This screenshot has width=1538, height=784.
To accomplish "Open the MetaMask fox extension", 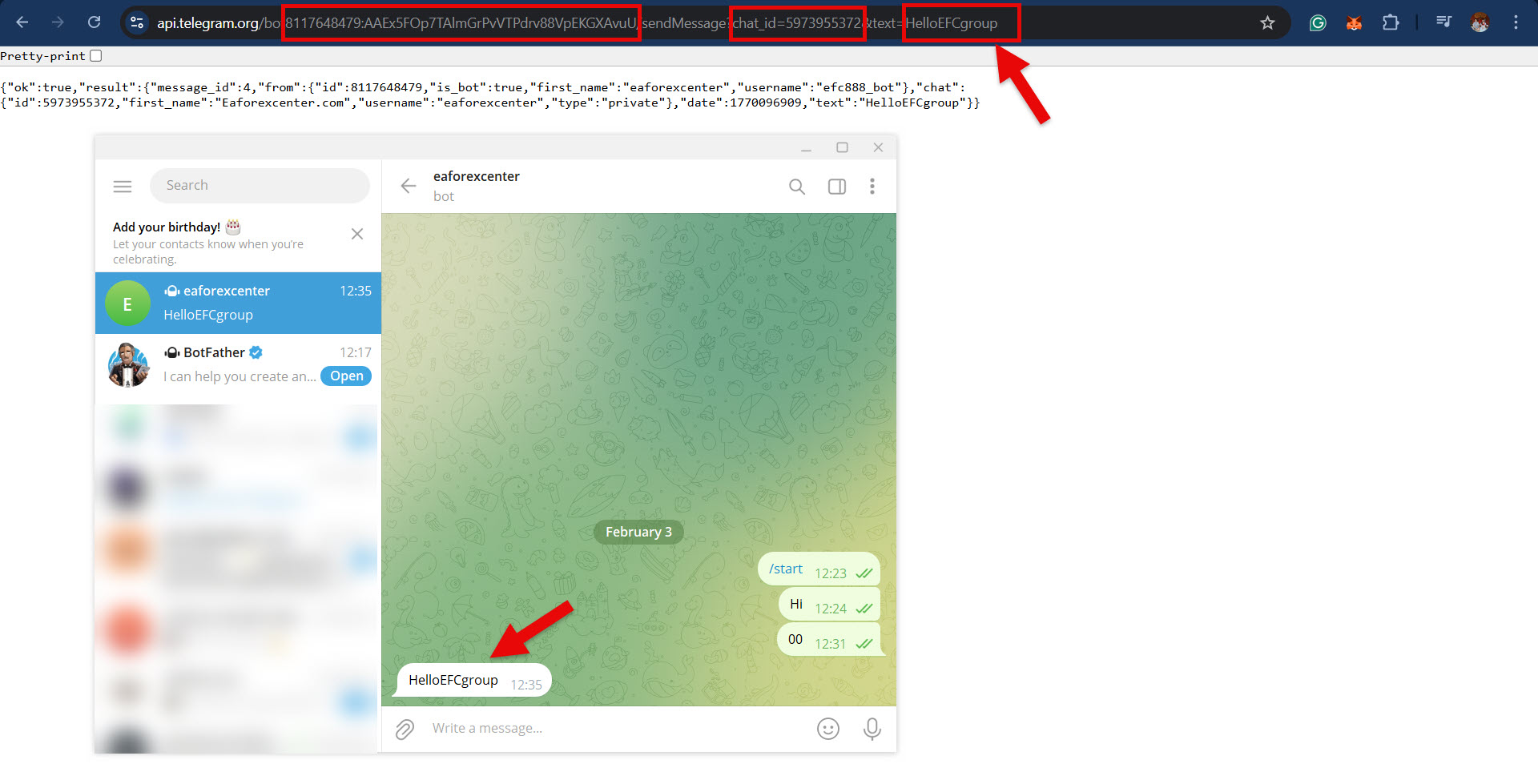I will point(1354,22).
